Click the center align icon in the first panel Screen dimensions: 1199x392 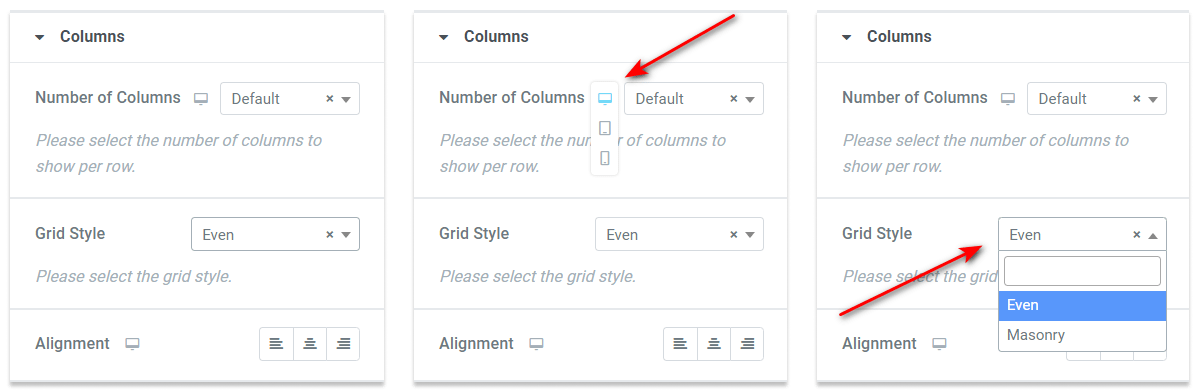click(x=310, y=344)
